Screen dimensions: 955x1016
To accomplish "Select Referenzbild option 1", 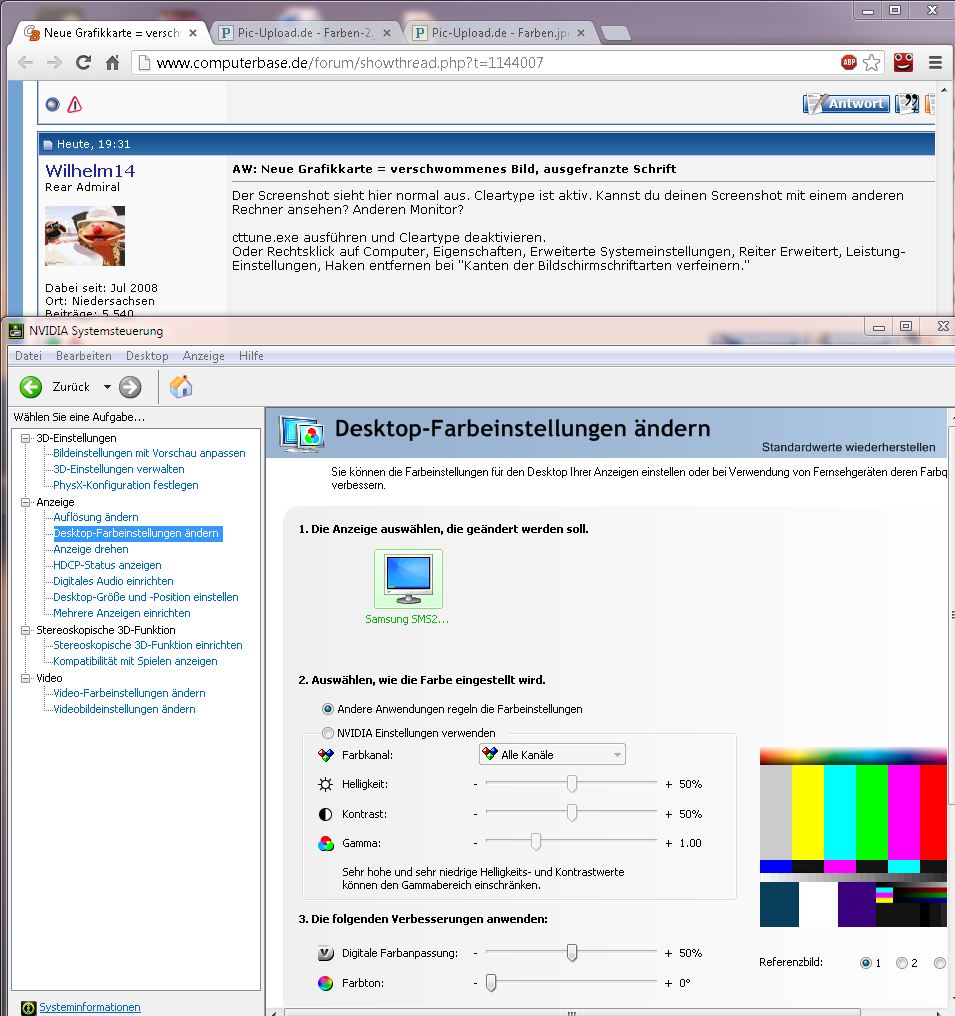I will click(x=866, y=963).
